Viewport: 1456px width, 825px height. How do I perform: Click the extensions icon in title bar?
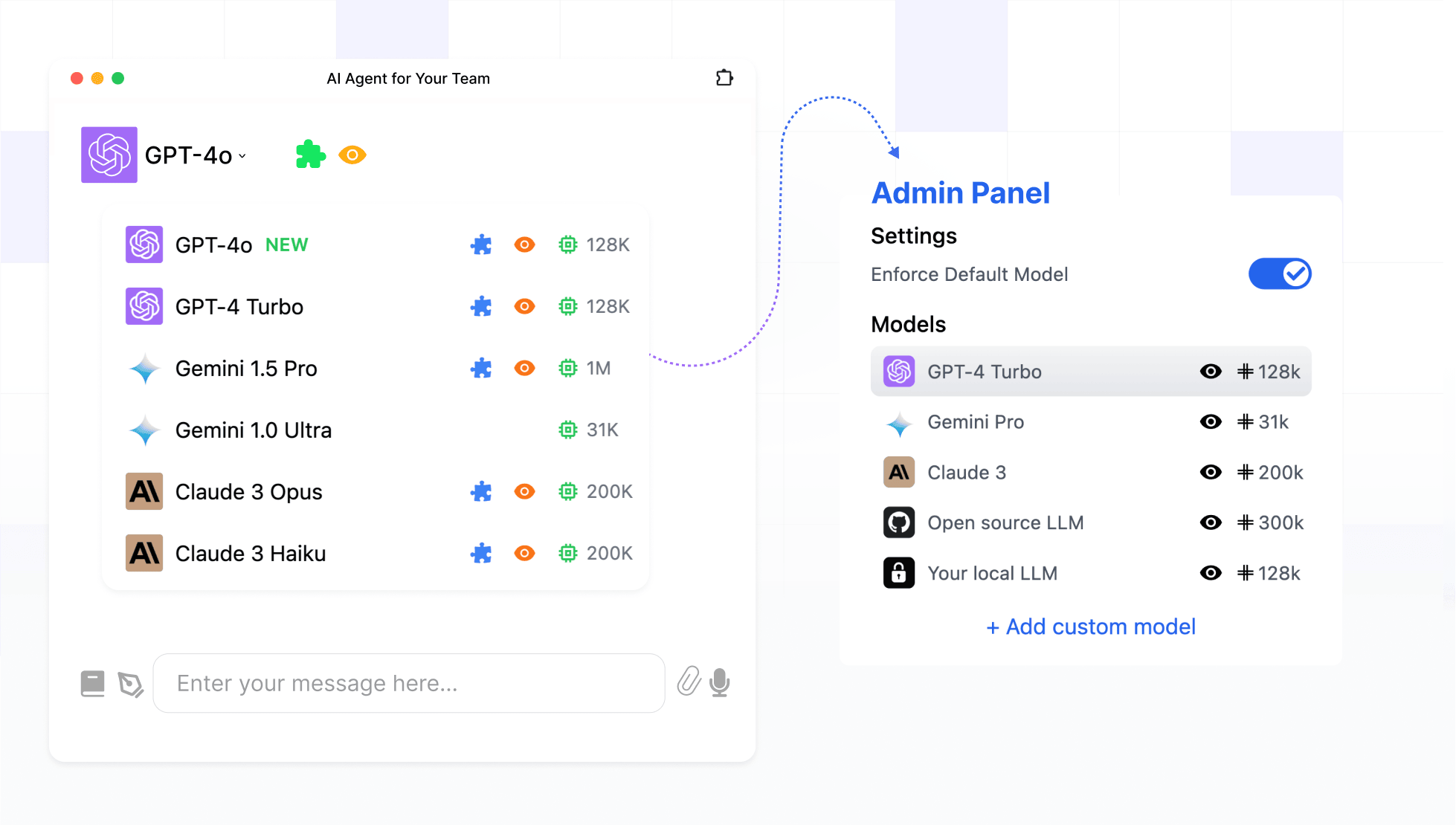coord(724,78)
